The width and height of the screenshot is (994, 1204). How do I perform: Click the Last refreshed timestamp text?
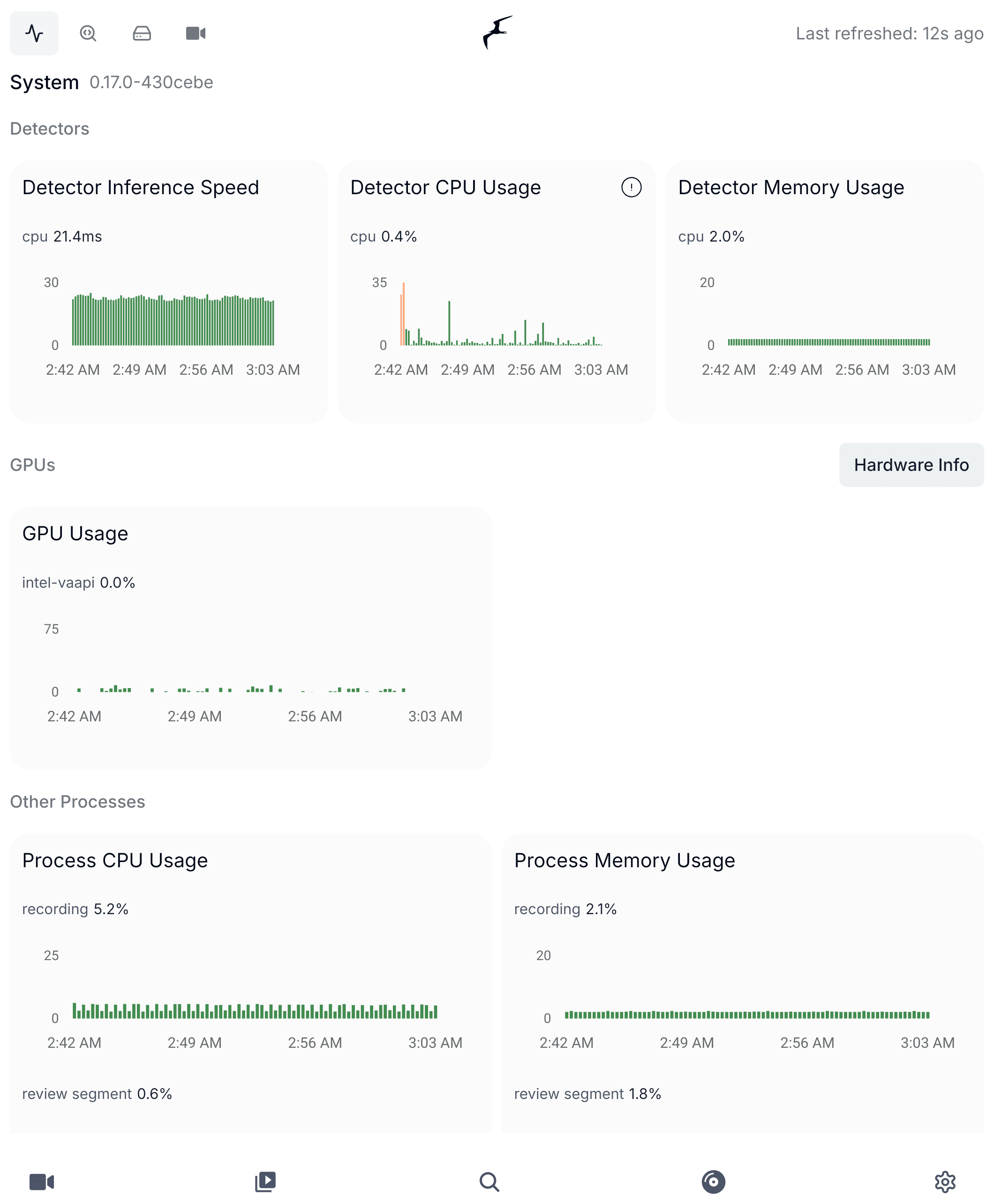click(x=889, y=34)
